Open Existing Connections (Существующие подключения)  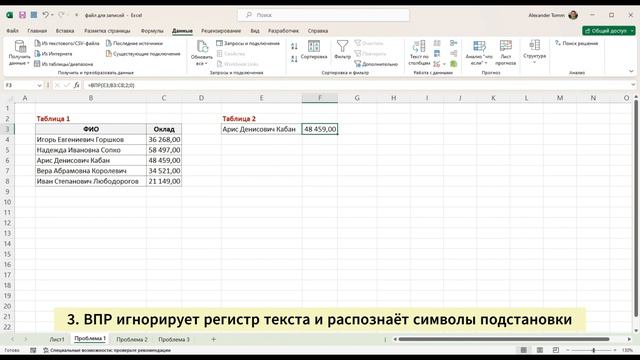click(x=143, y=53)
